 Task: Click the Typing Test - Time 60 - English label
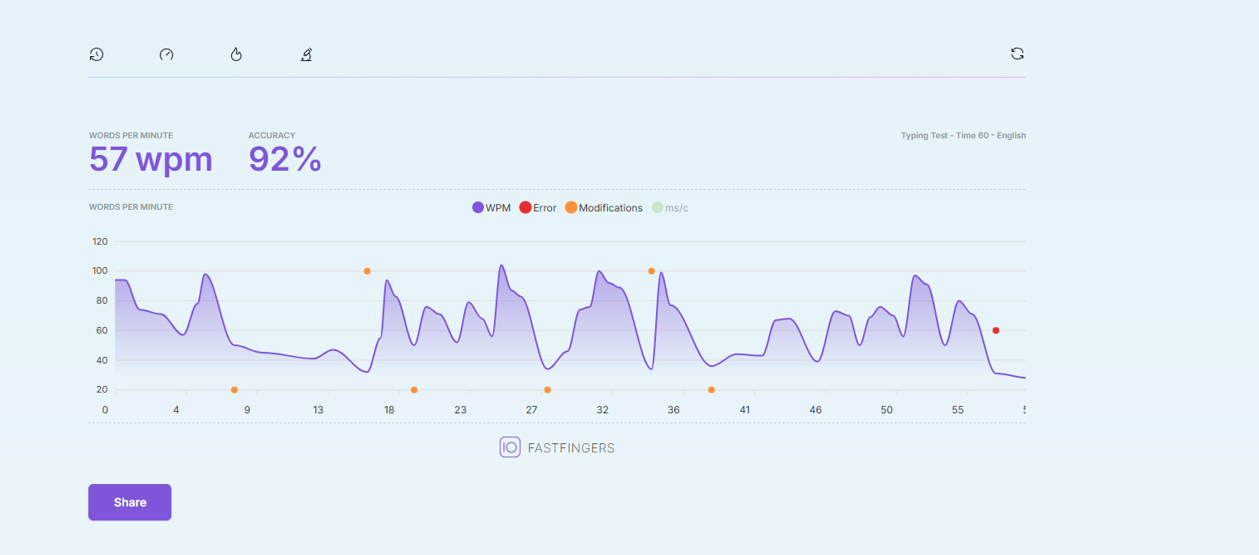(x=963, y=135)
